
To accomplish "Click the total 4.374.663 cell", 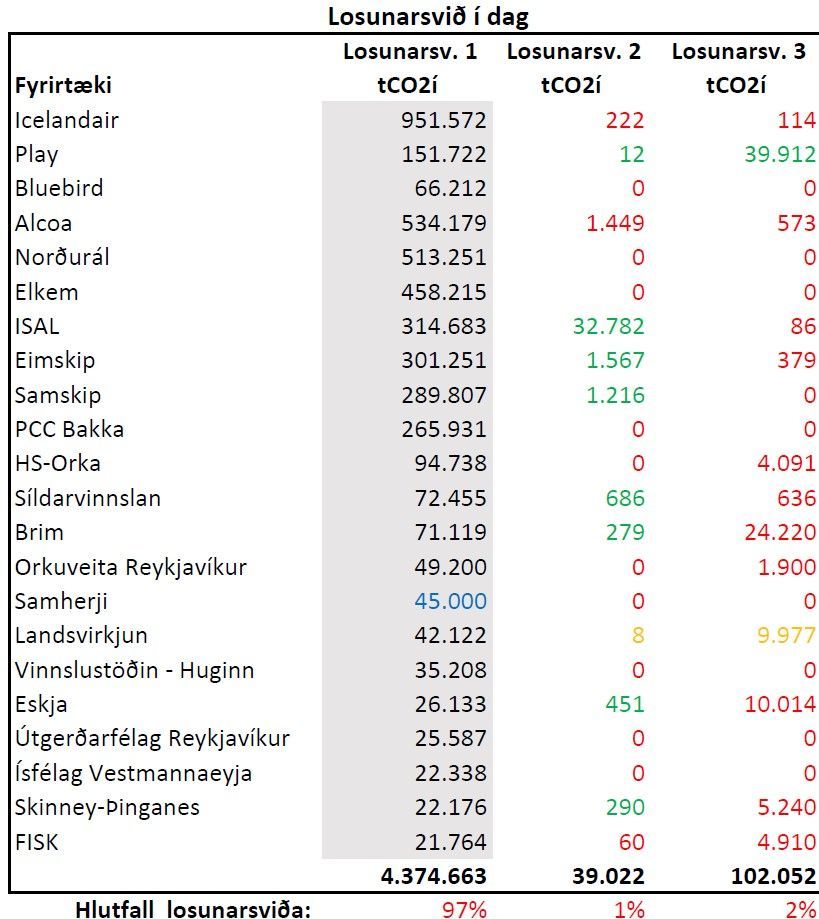I will pyautogui.click(x=434, y=876).
